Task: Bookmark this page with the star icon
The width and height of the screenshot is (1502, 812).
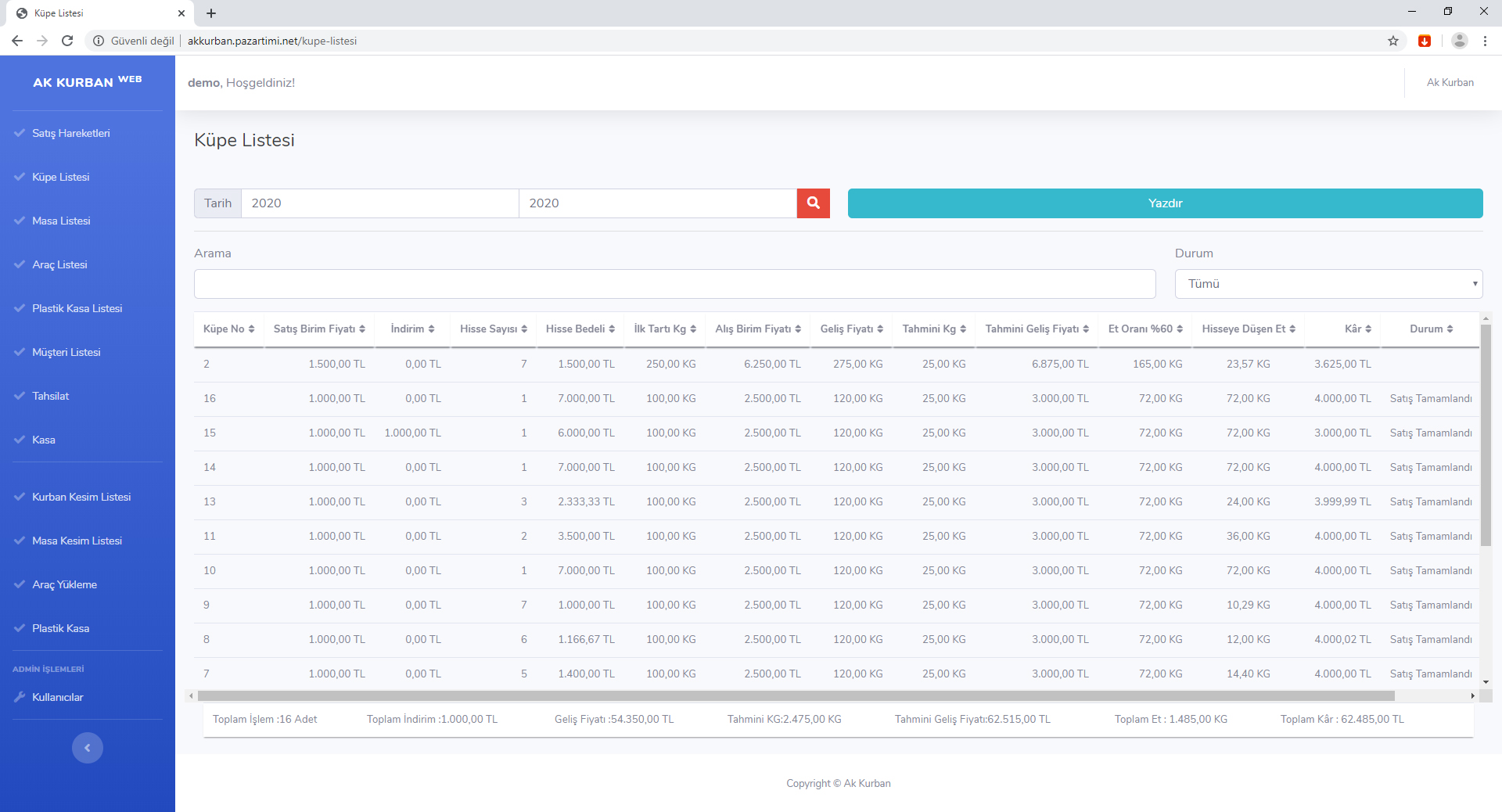Action: coord(1393,41)
